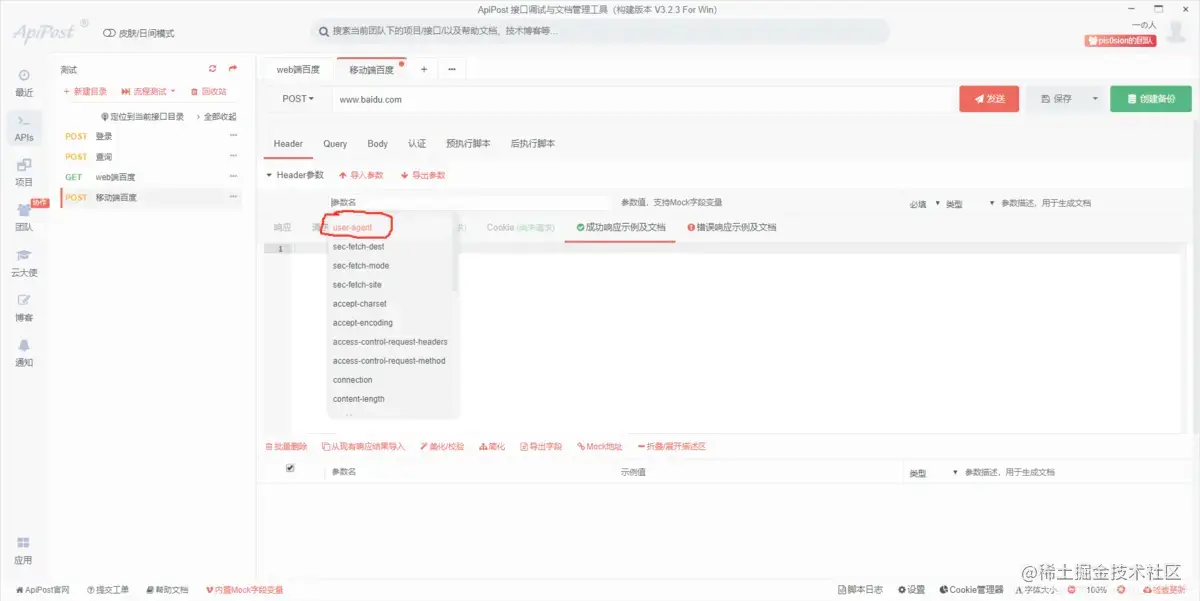Click 全部收起 to collapse all
Image resolution: width=1200 pixels, height=601 pixels.
(x=216, y=116)
